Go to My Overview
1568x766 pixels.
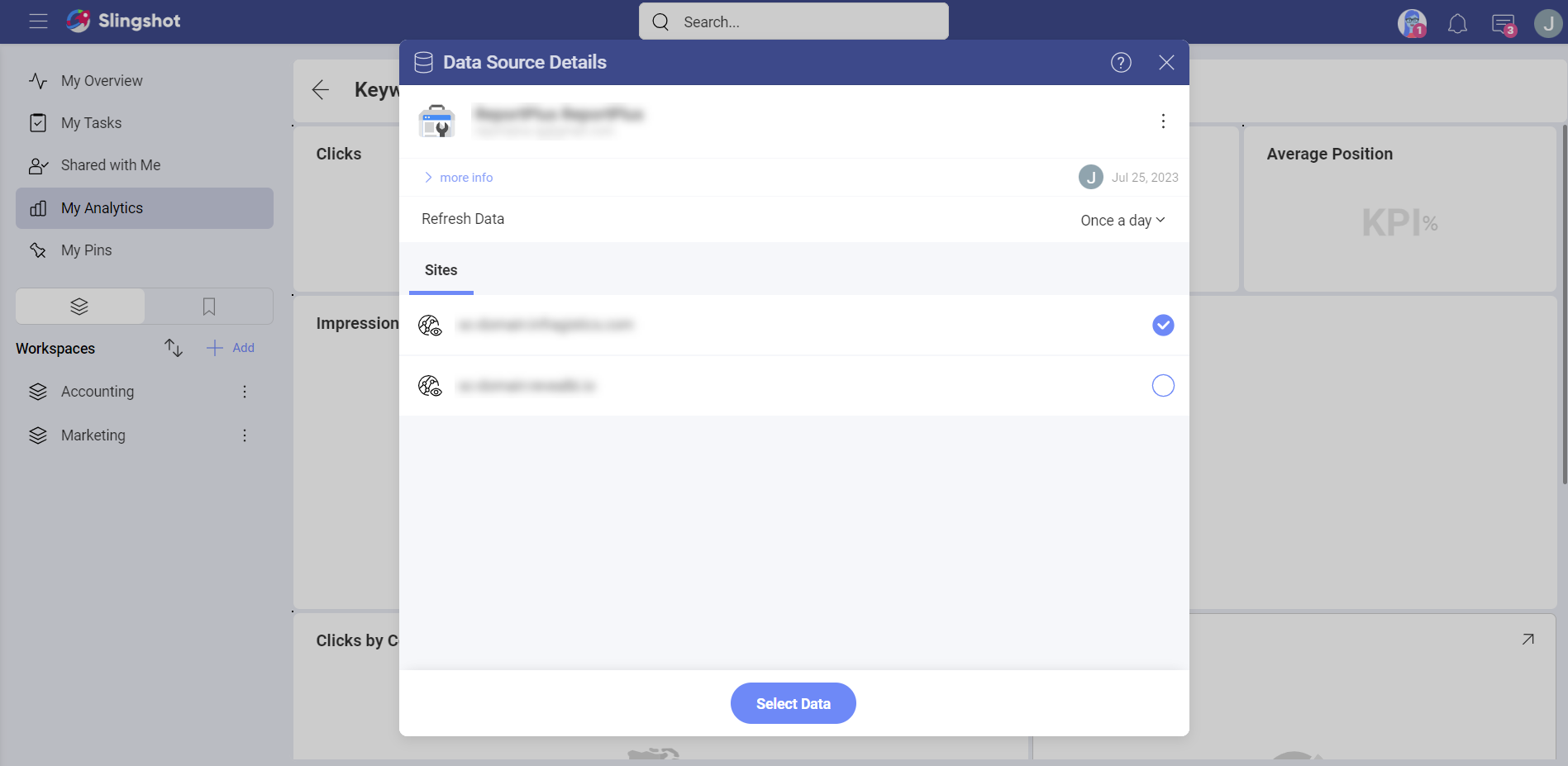tap(145, 81)
